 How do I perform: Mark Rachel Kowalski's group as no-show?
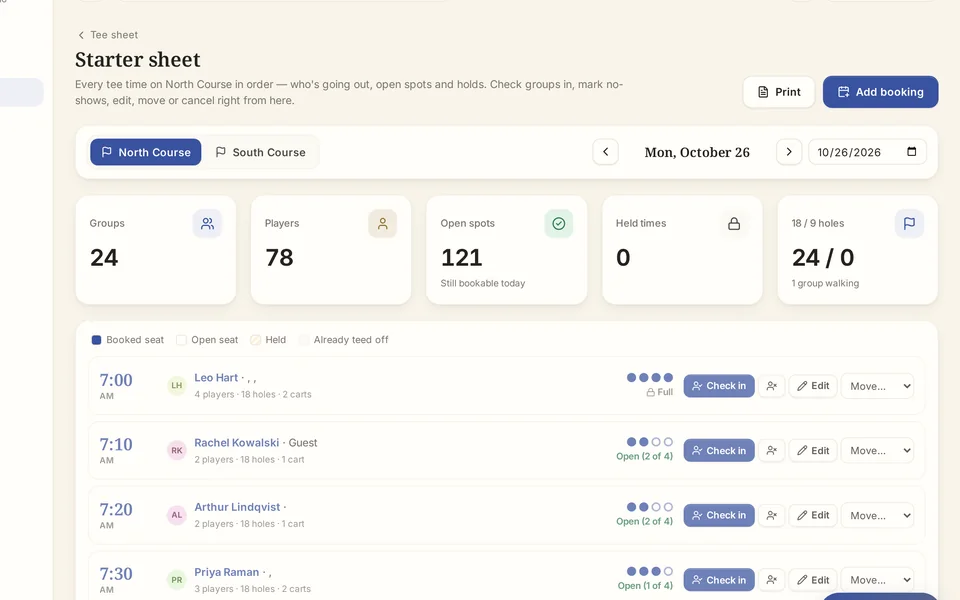[771, 451]
